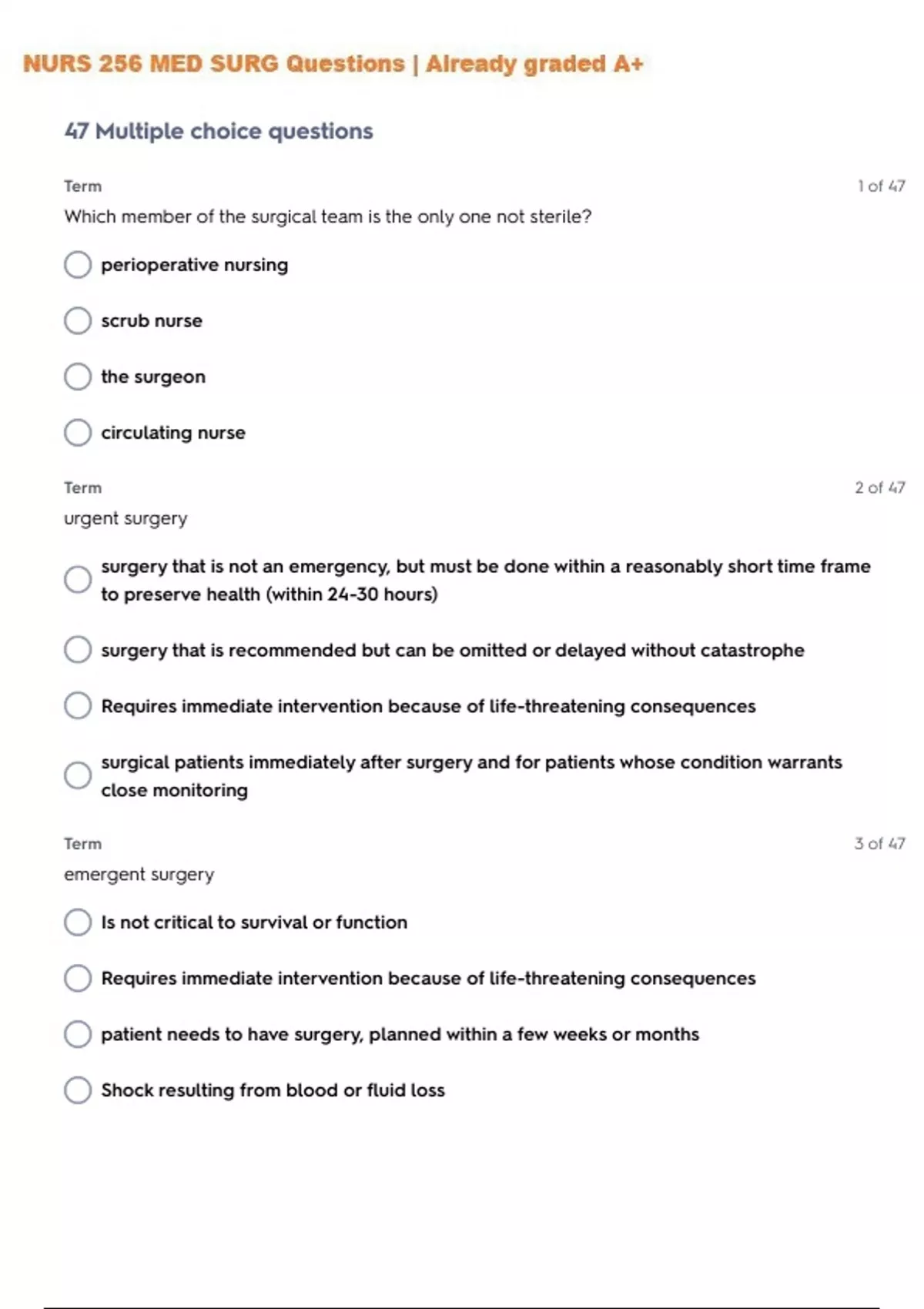This screenshot has height=1309, width=924.
Task: Pick 'the surgeon' radio button
Action: click(x=78, y=377)
